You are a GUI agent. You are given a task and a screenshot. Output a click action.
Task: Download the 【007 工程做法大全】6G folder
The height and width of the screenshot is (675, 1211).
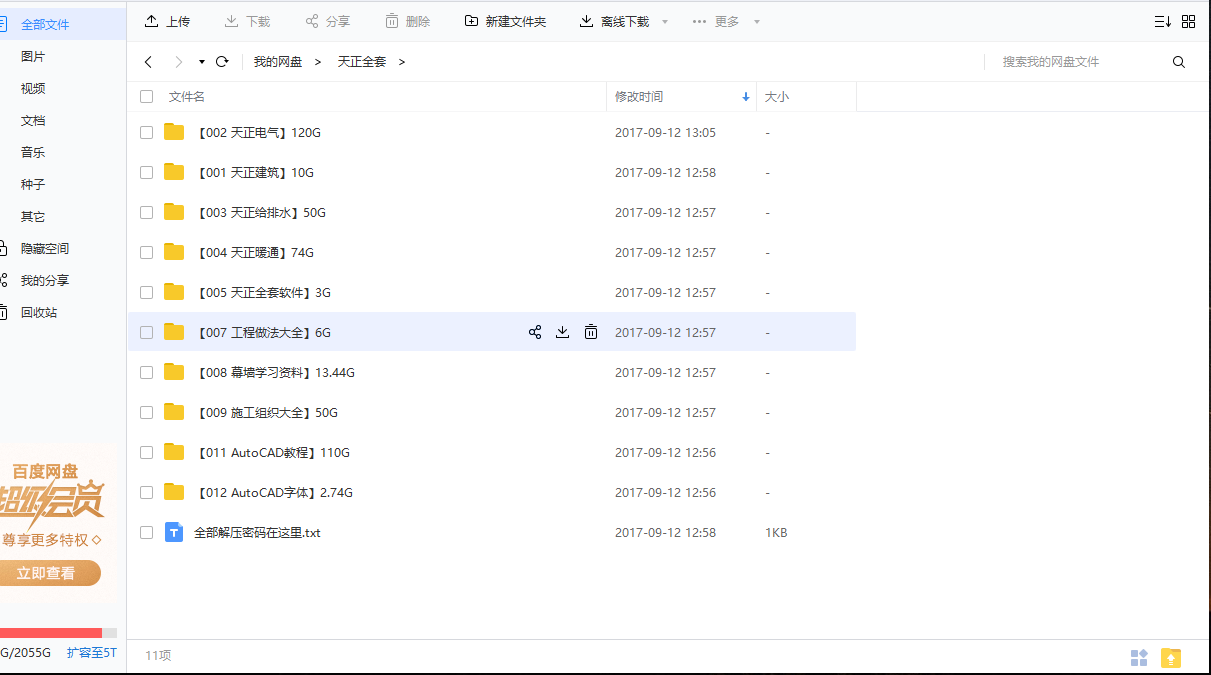tap(562, 332)
